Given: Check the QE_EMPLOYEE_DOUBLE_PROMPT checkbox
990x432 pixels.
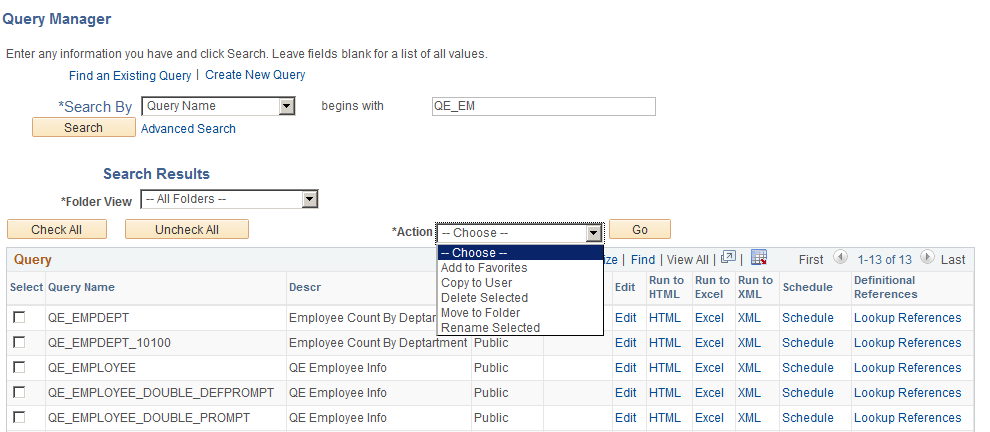Looking at the screenshot, I should (x=19, y=418).
